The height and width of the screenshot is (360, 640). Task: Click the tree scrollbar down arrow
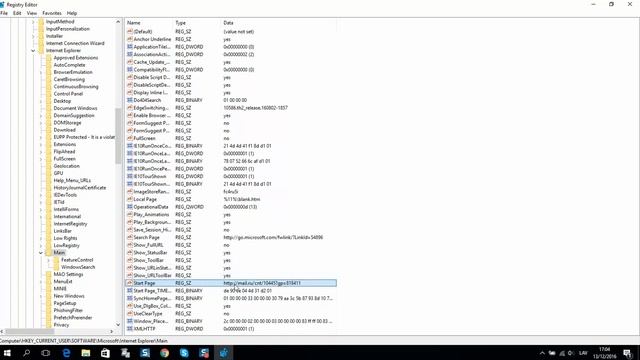(118, 325)
